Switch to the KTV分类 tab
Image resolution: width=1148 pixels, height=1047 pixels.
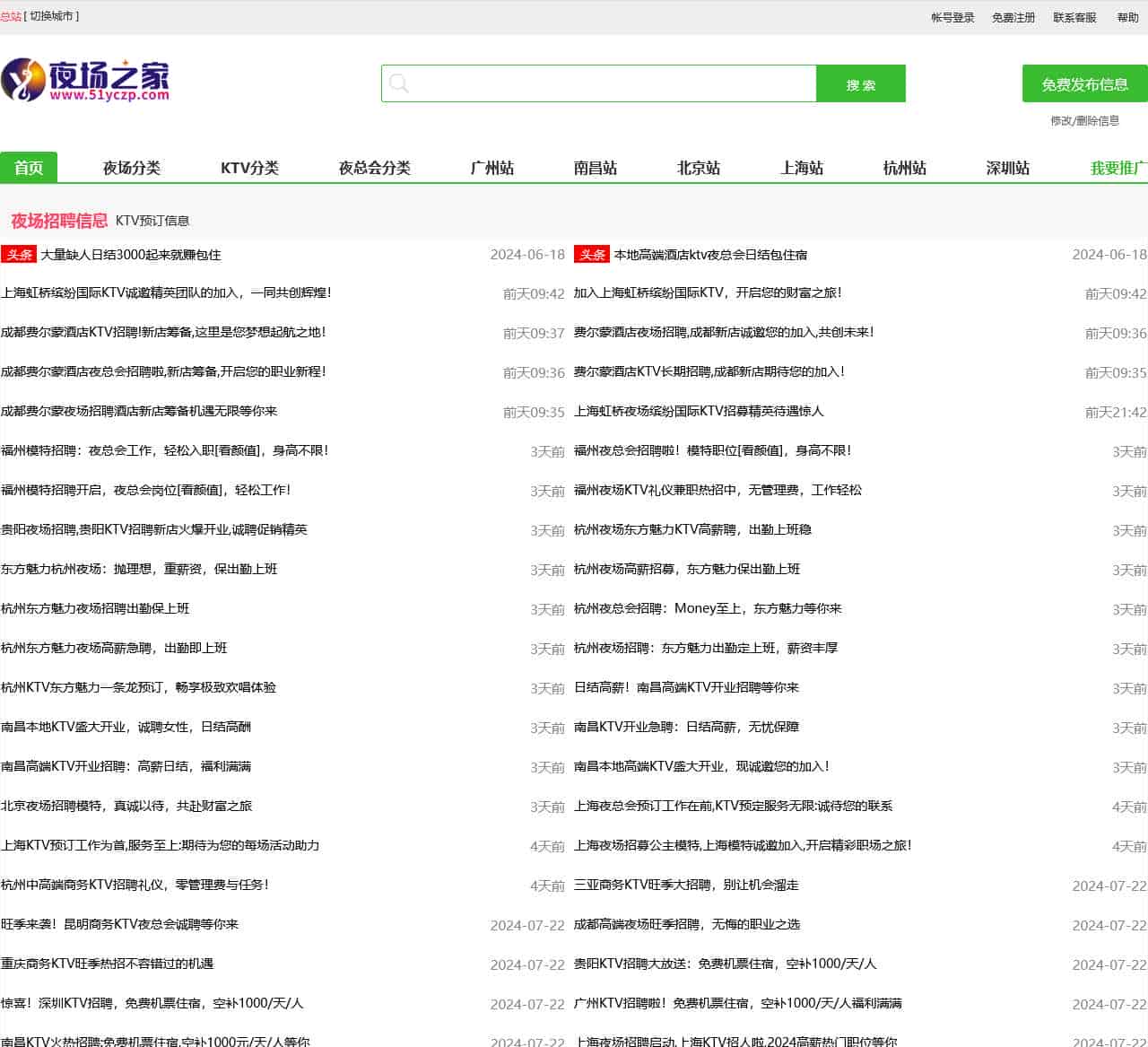click(251, 167)
